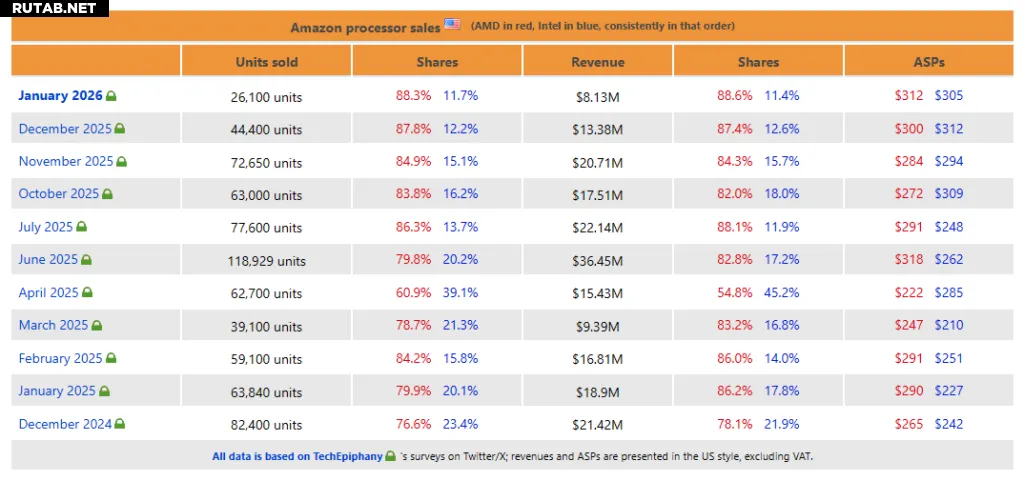Click the lock icon beside October 2025
This screenshot has height=481, width=1024.
[108, 194]
